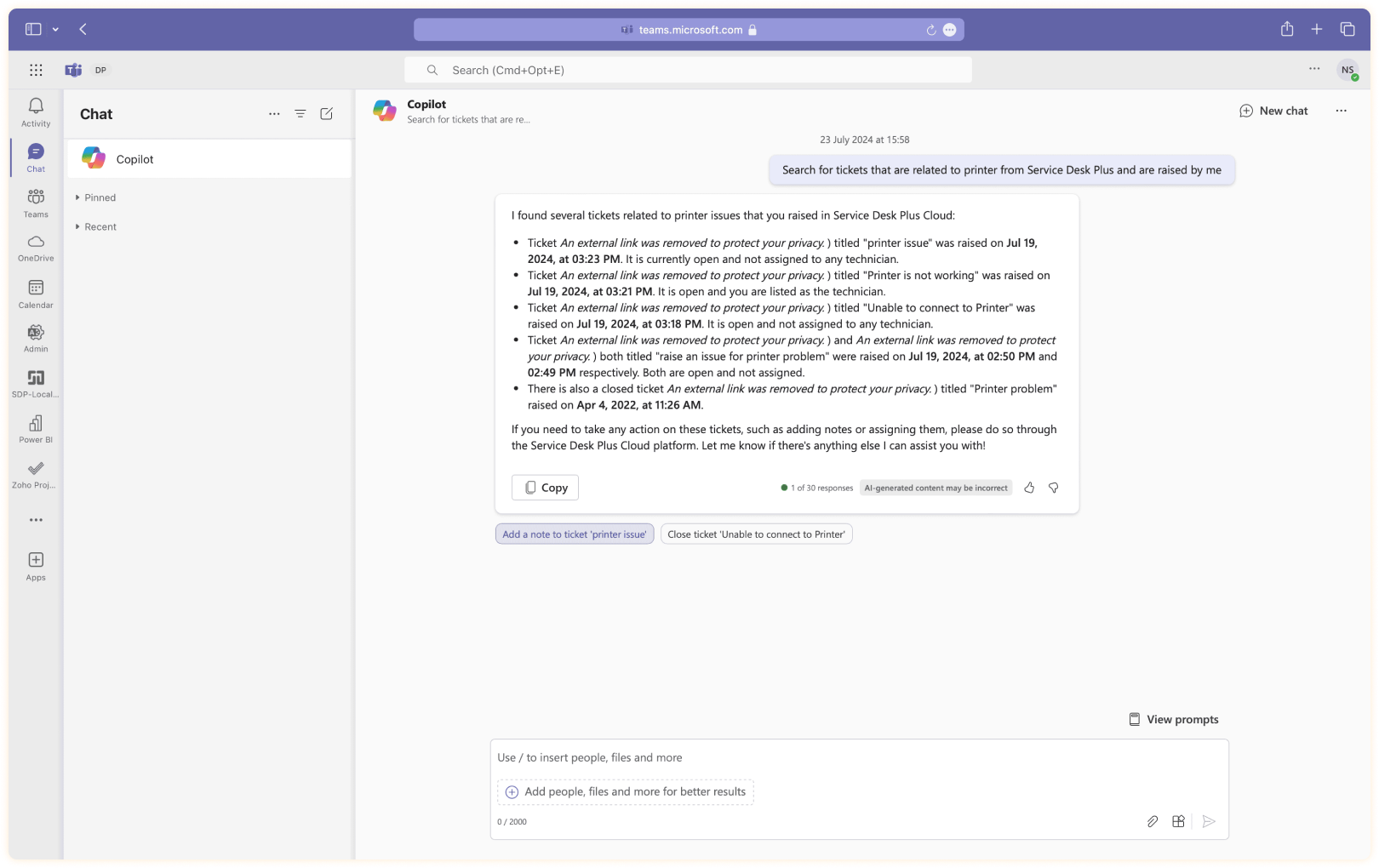The height and width of the screenshot is (868, 1379).
Task: Open Teams in the left sidebar
Action: pos(36,203)
